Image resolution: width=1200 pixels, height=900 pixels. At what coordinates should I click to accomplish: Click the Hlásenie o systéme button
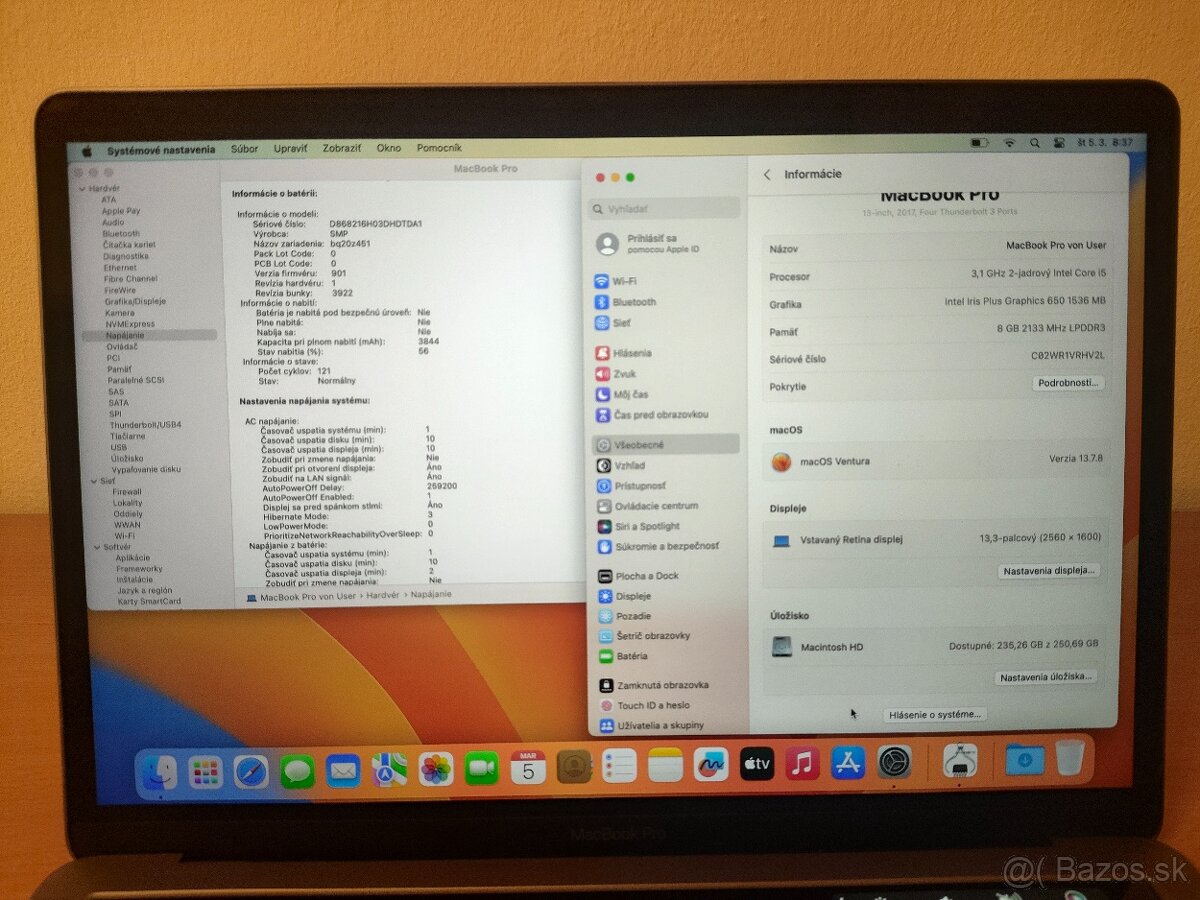tap(935, 714)
